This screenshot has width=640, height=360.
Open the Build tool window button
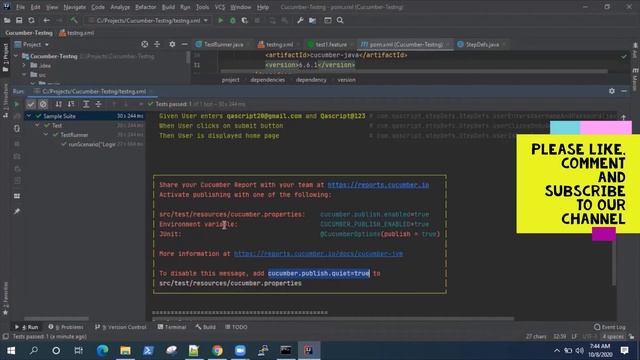pos(206,327)
